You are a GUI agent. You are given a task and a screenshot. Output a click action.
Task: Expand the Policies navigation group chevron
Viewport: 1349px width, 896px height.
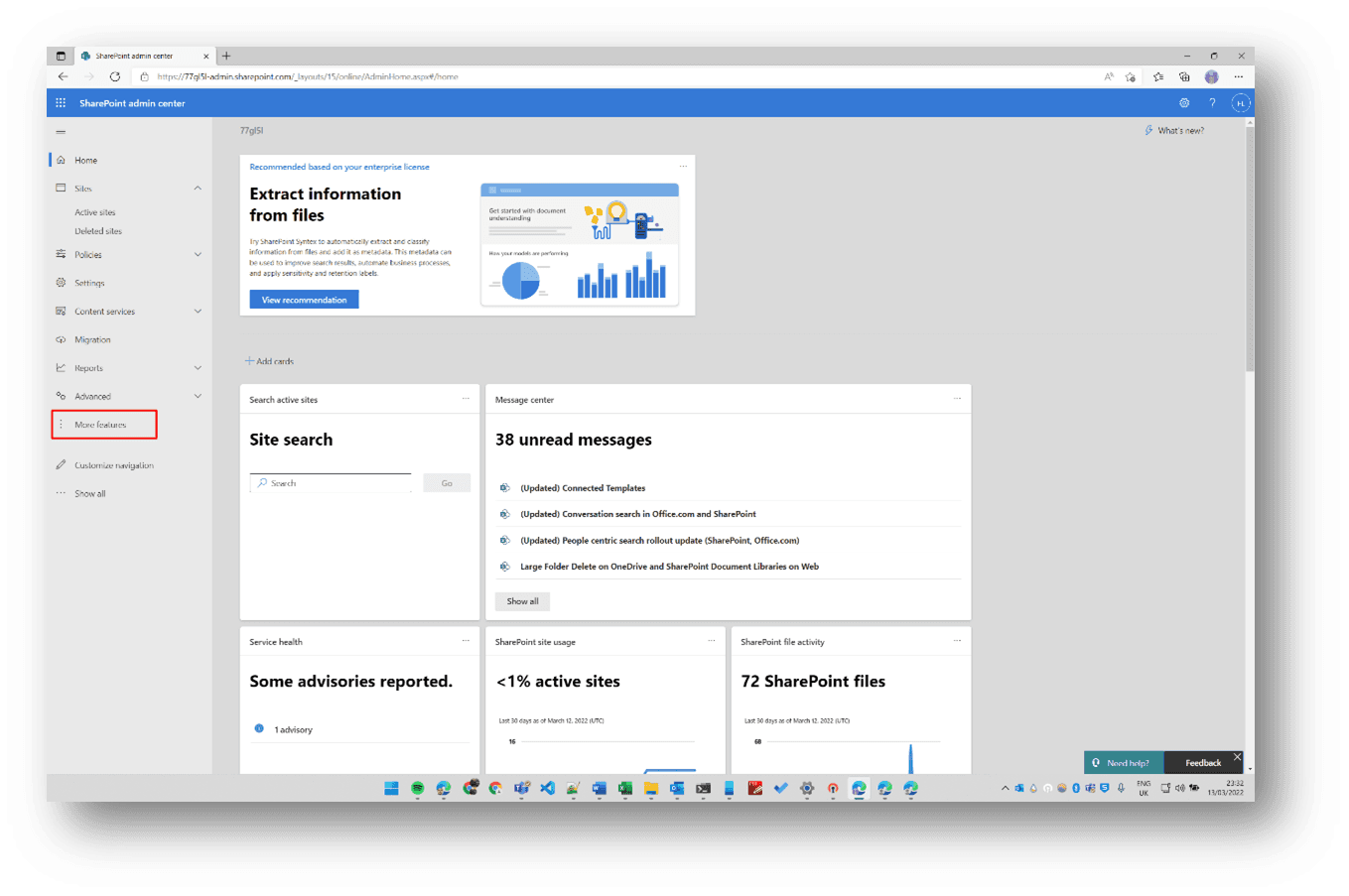click(198, 254)
